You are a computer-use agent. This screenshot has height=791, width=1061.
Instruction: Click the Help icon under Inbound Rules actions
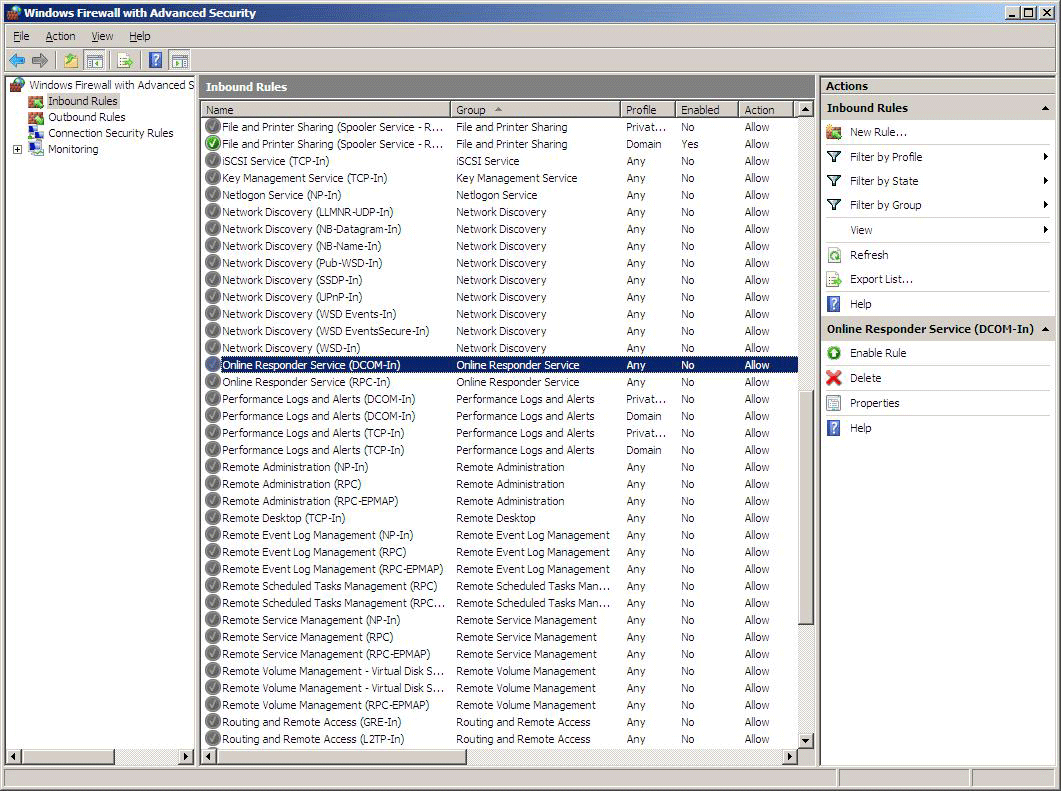[x=834, y=304]
